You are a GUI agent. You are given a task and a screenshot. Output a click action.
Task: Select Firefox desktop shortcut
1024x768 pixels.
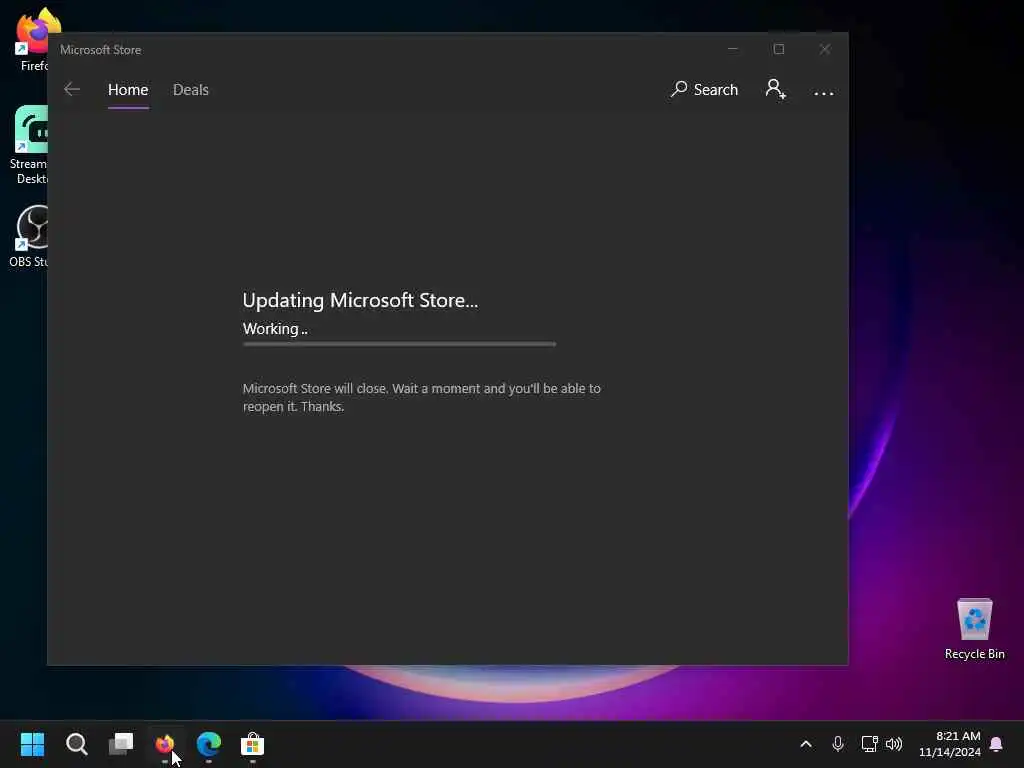(x=33, y=40)
